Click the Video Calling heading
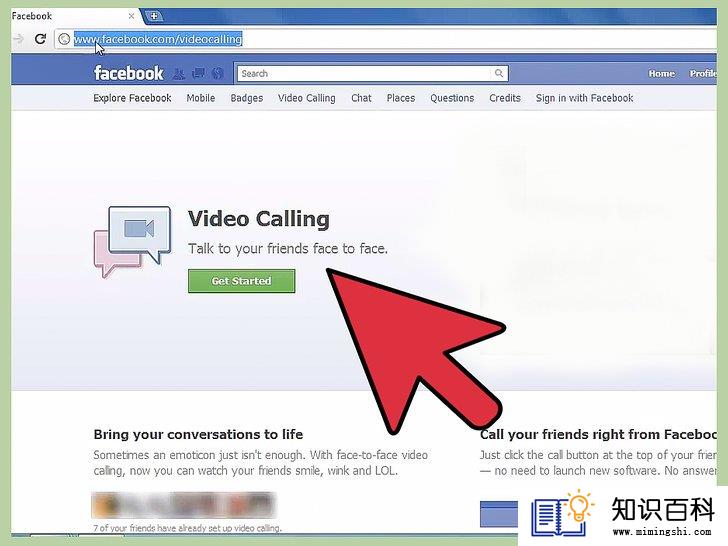 tap(259, 219)
